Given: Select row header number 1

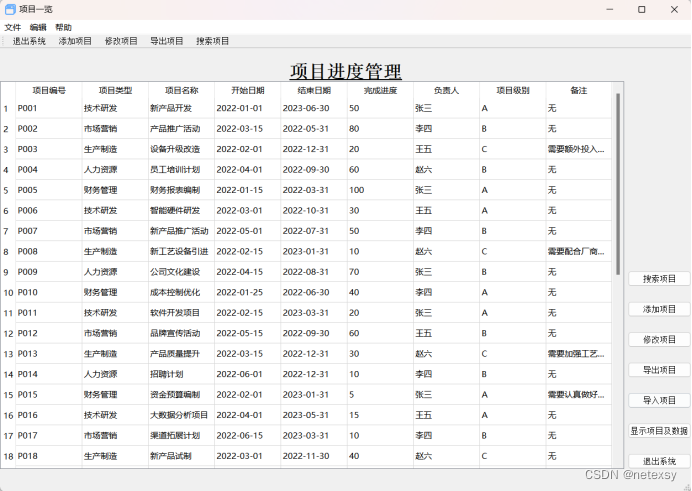Looking at the screenshot, I should [x=6, y=109].
